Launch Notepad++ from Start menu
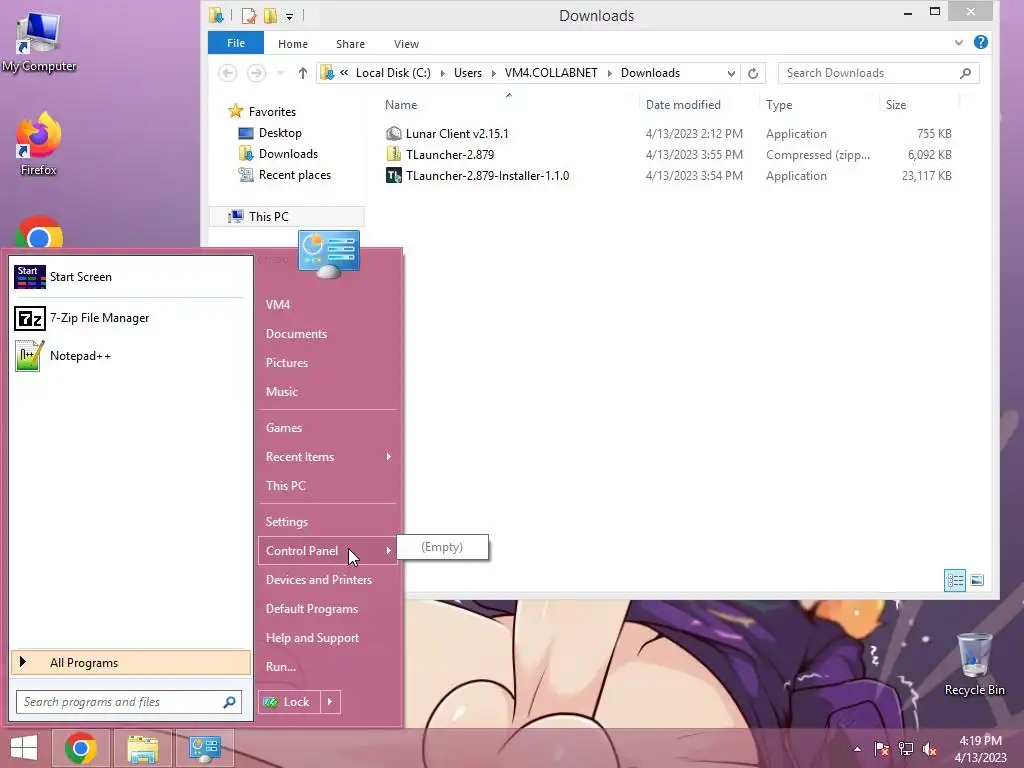Viewport: 1024px width, 768px height. click(129, 356)
